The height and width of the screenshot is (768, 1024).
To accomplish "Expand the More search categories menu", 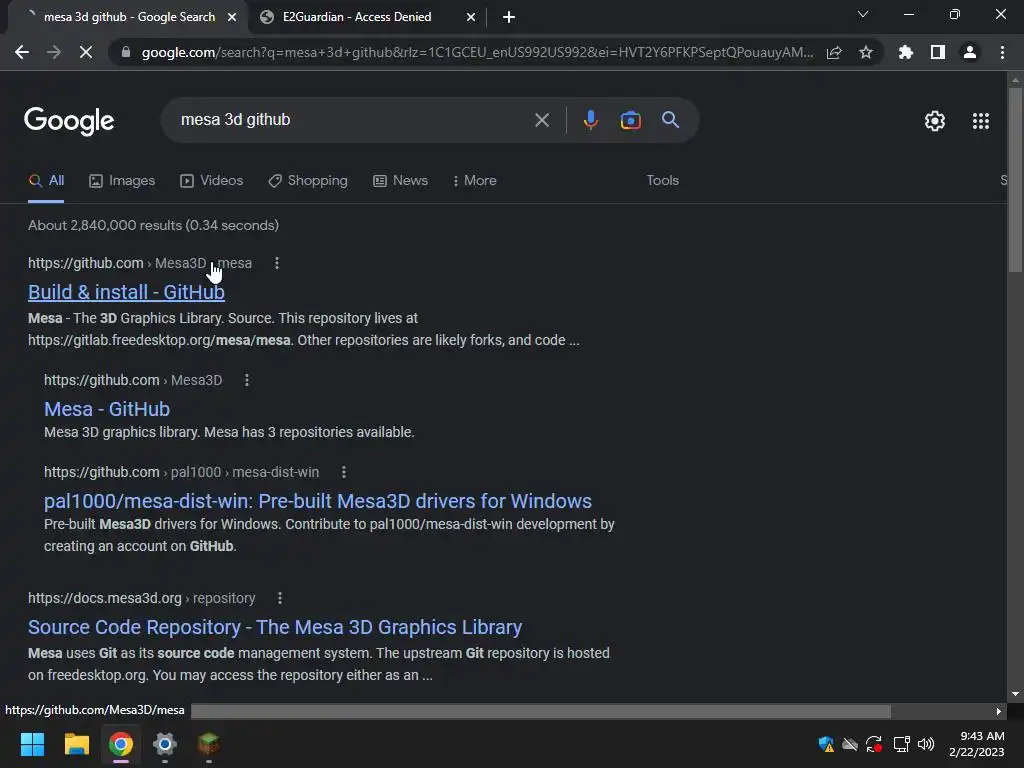I will (x=475, y=181).
